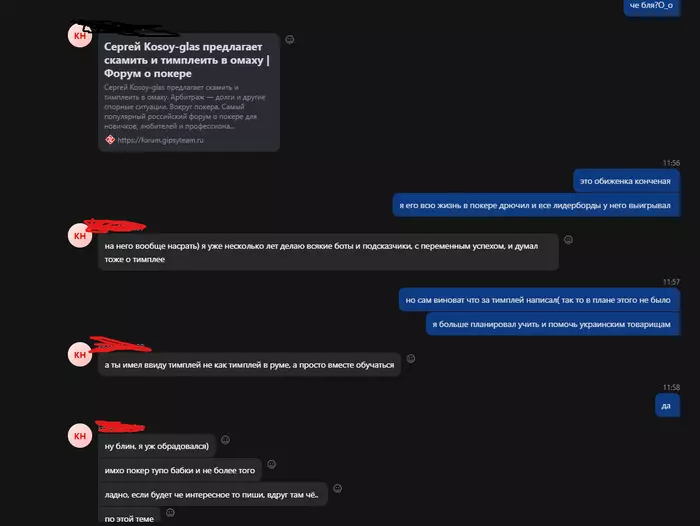Viewport: 700px width, 526px height.
Task: Open the КН profile beside the 'а ты имел ввиду' message
Action: point(80,355)
